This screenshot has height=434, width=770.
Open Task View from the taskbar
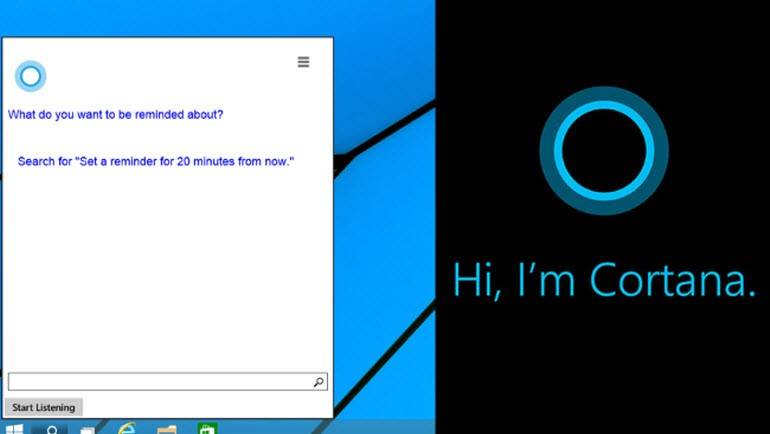click(x=87, y=431)
